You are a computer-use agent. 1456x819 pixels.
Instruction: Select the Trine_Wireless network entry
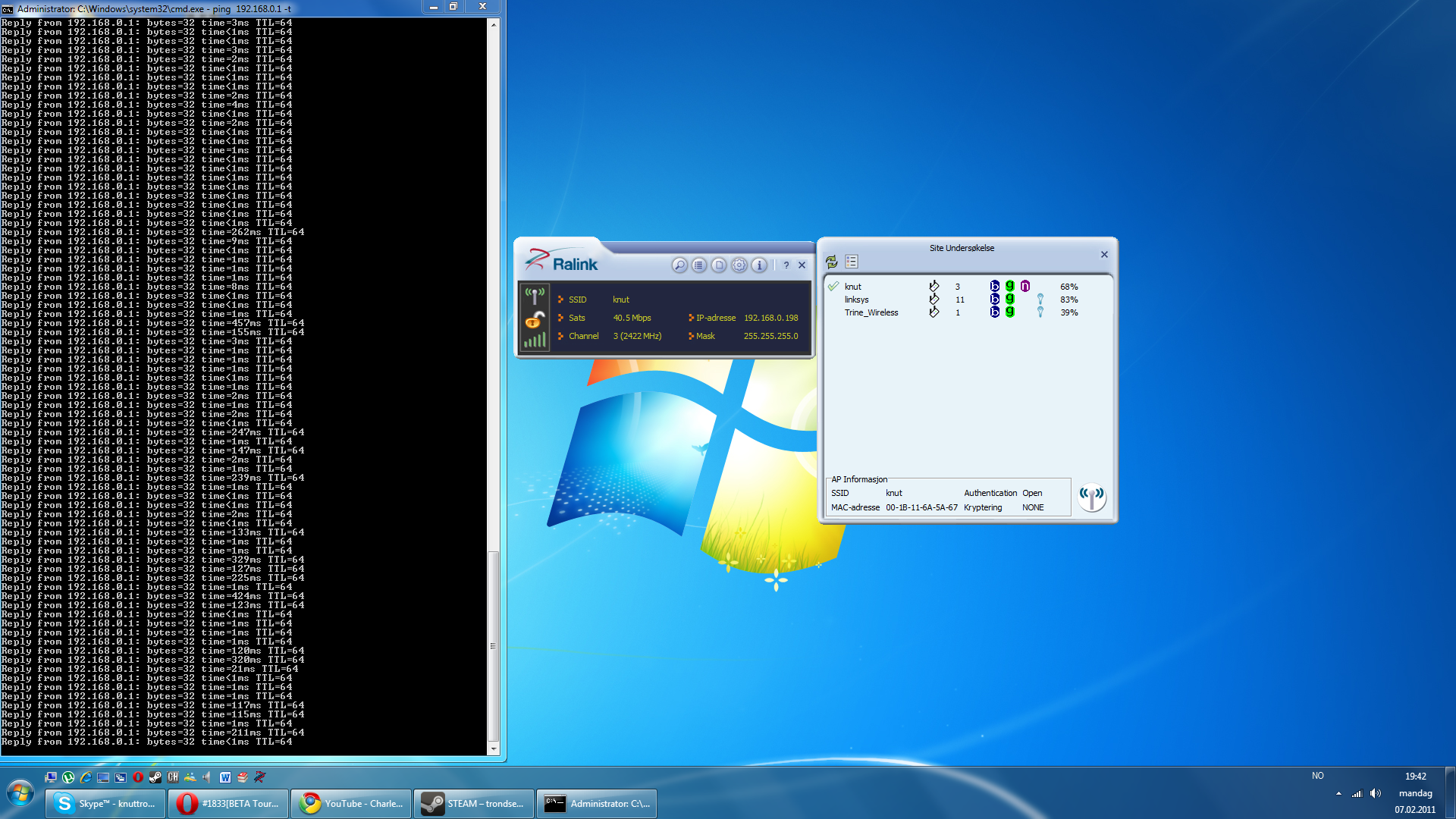[871, 312]
